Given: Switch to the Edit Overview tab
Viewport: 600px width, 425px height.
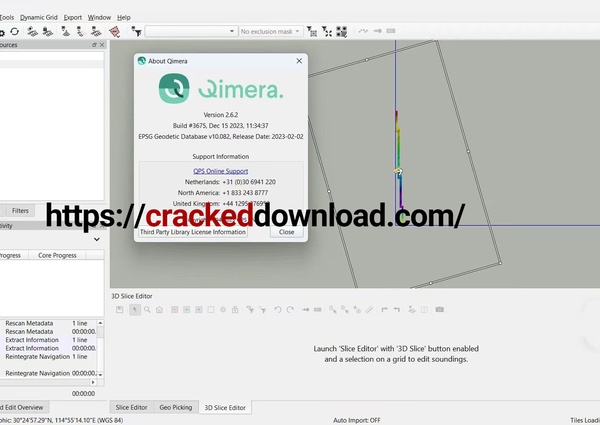Looking at the screenshot, I should pos(22,407).
